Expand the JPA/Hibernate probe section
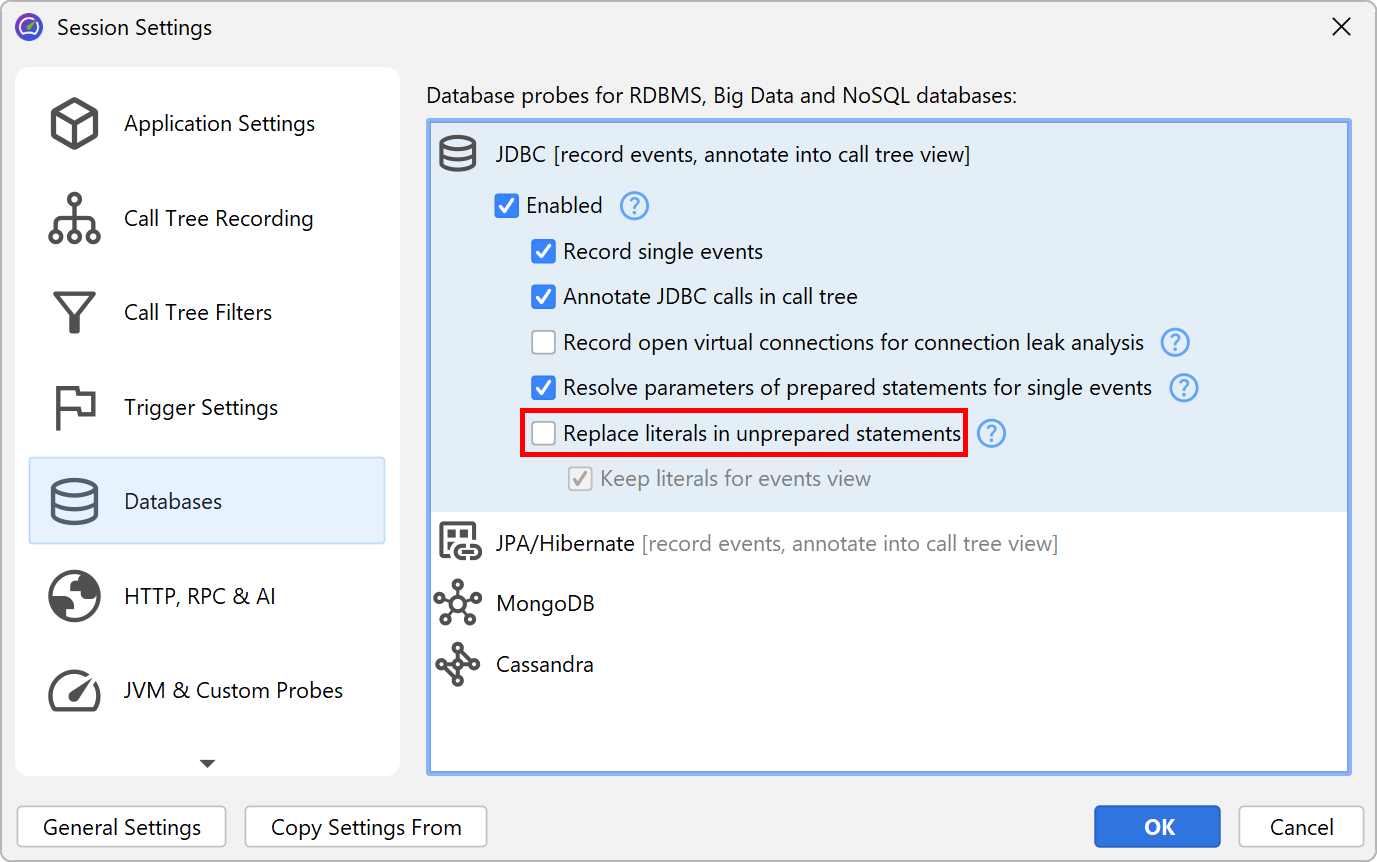 click(565, 544)
